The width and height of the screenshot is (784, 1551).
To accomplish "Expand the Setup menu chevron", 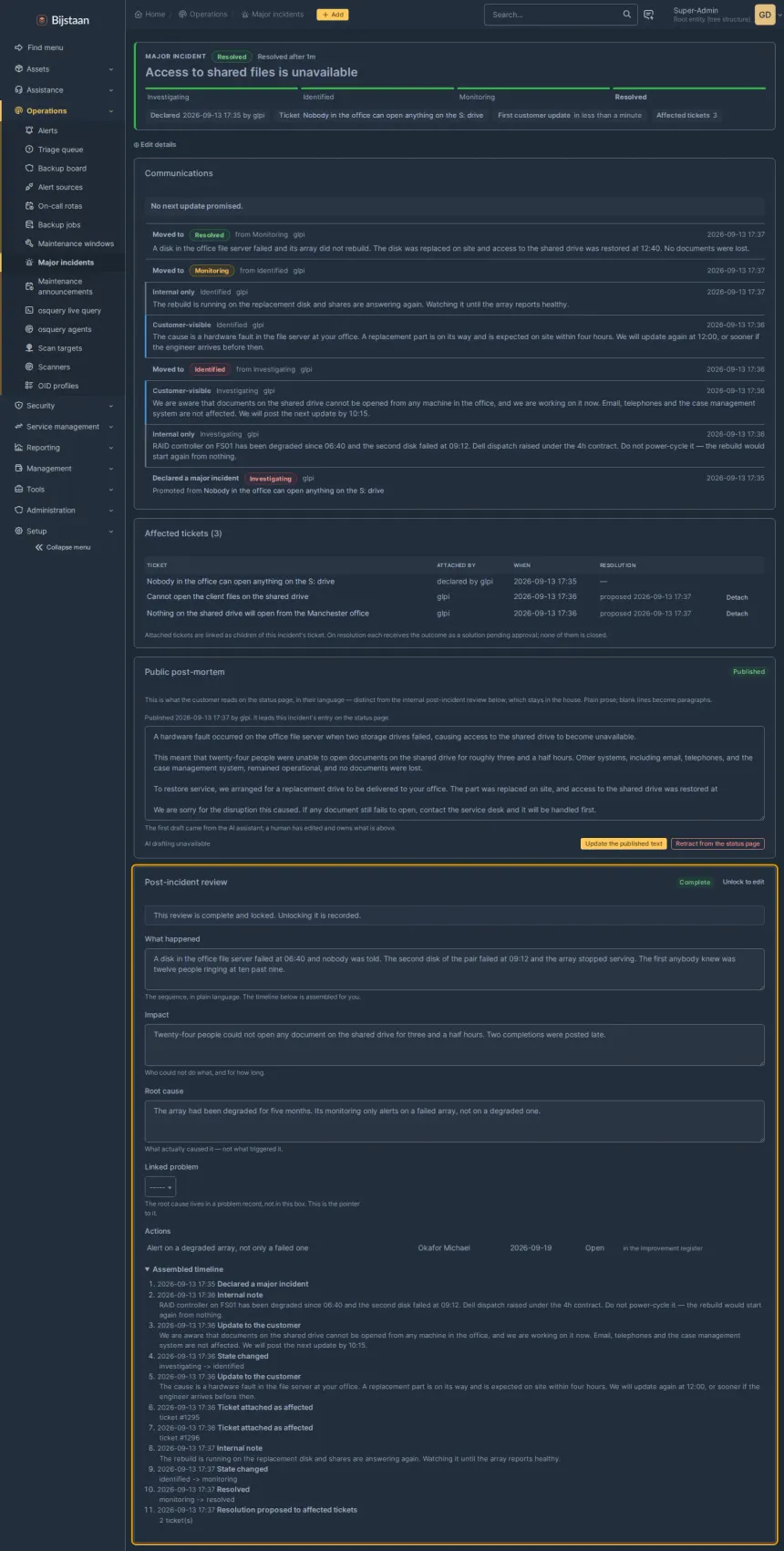I will coord(111,531).
